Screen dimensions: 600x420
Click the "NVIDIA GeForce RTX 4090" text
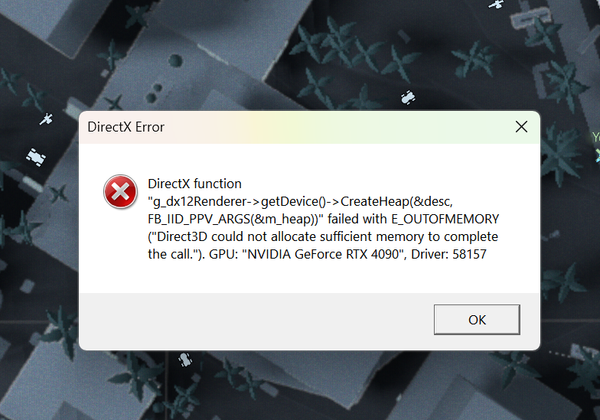(323, 254)
